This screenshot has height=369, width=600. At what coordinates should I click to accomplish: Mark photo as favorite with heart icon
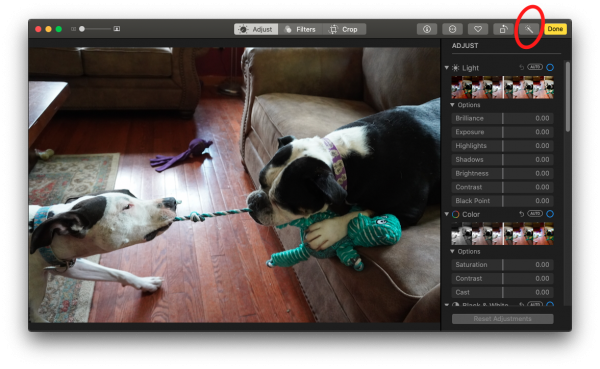click(x=478, y=29)
